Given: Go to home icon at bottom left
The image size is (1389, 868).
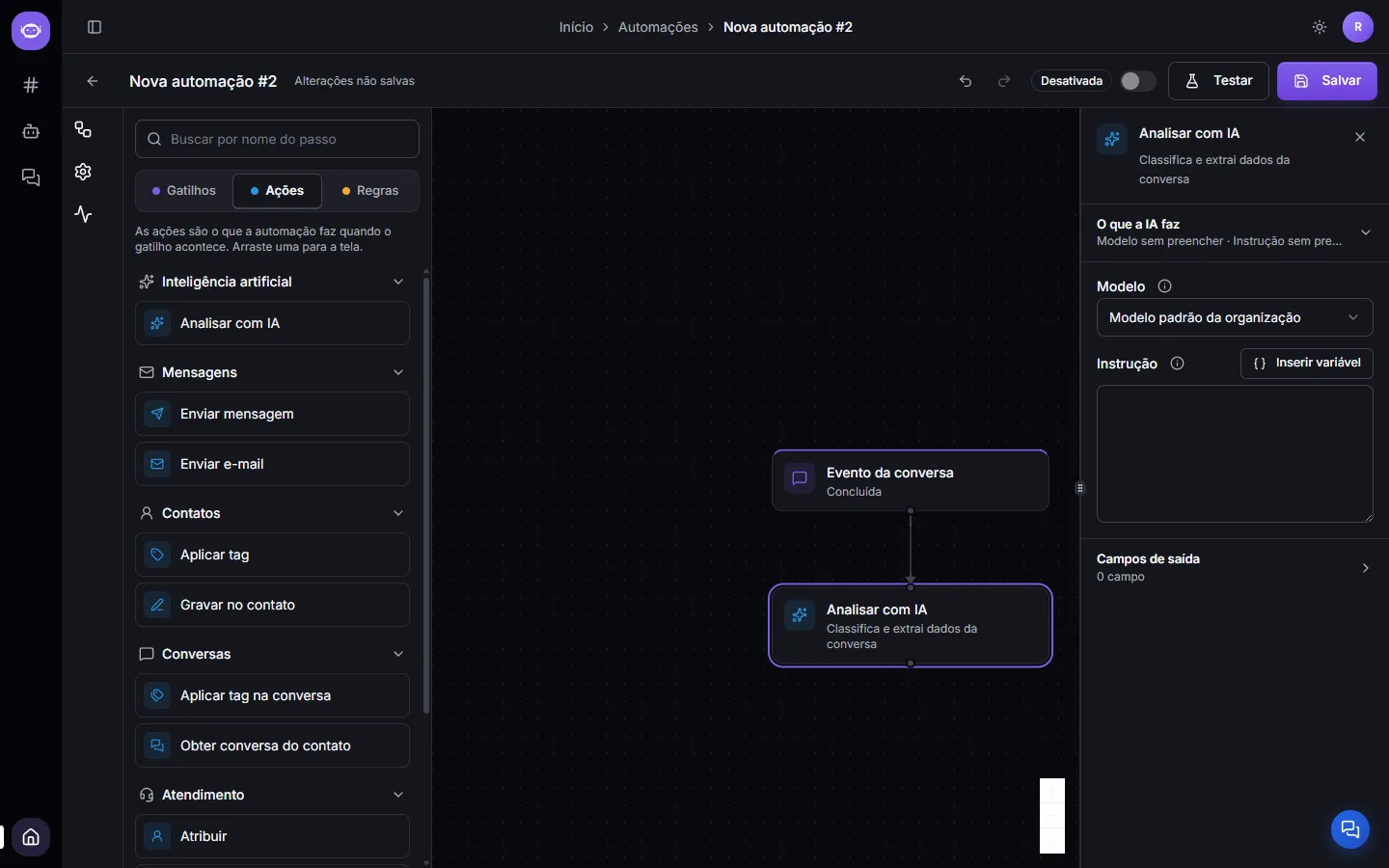Looking at the screenshot, I should click(x=31, y=837).
